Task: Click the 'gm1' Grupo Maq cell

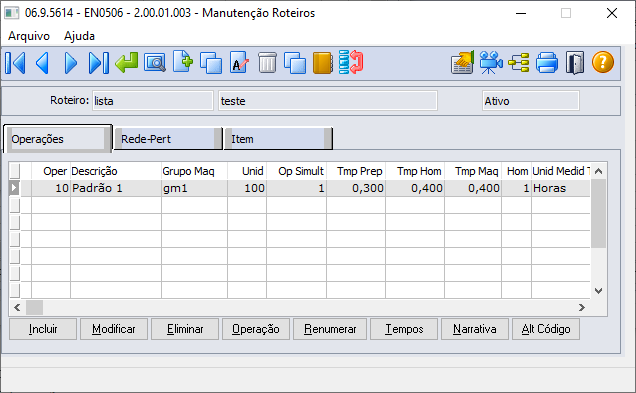Action: click(194, 188)
